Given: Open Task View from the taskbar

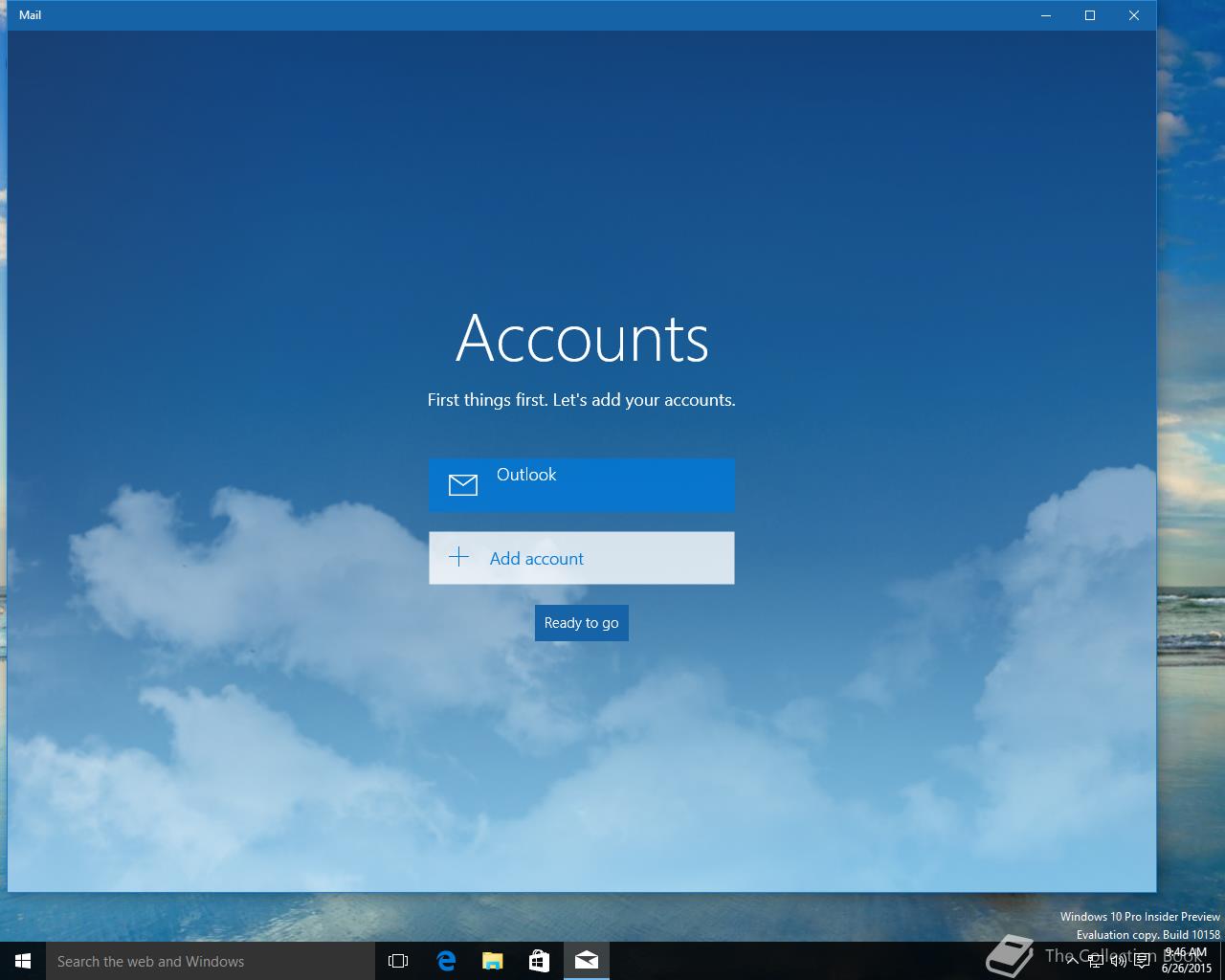Looking at the screenshot, I should click(398, 961).
